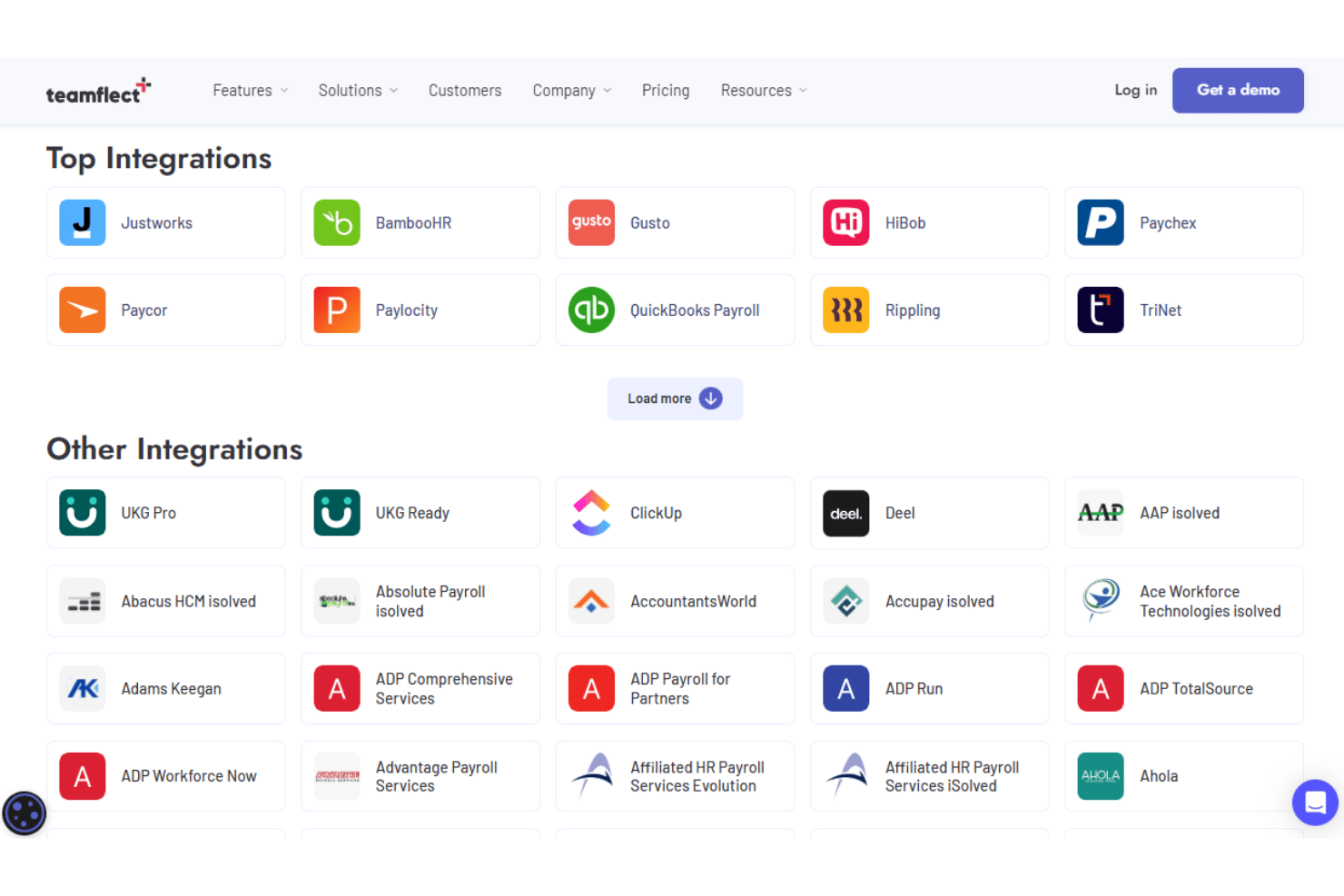This screenshot has height=896, width=1344.
Task: Expand the Resources dropdown menu
Action: point(764,91)
